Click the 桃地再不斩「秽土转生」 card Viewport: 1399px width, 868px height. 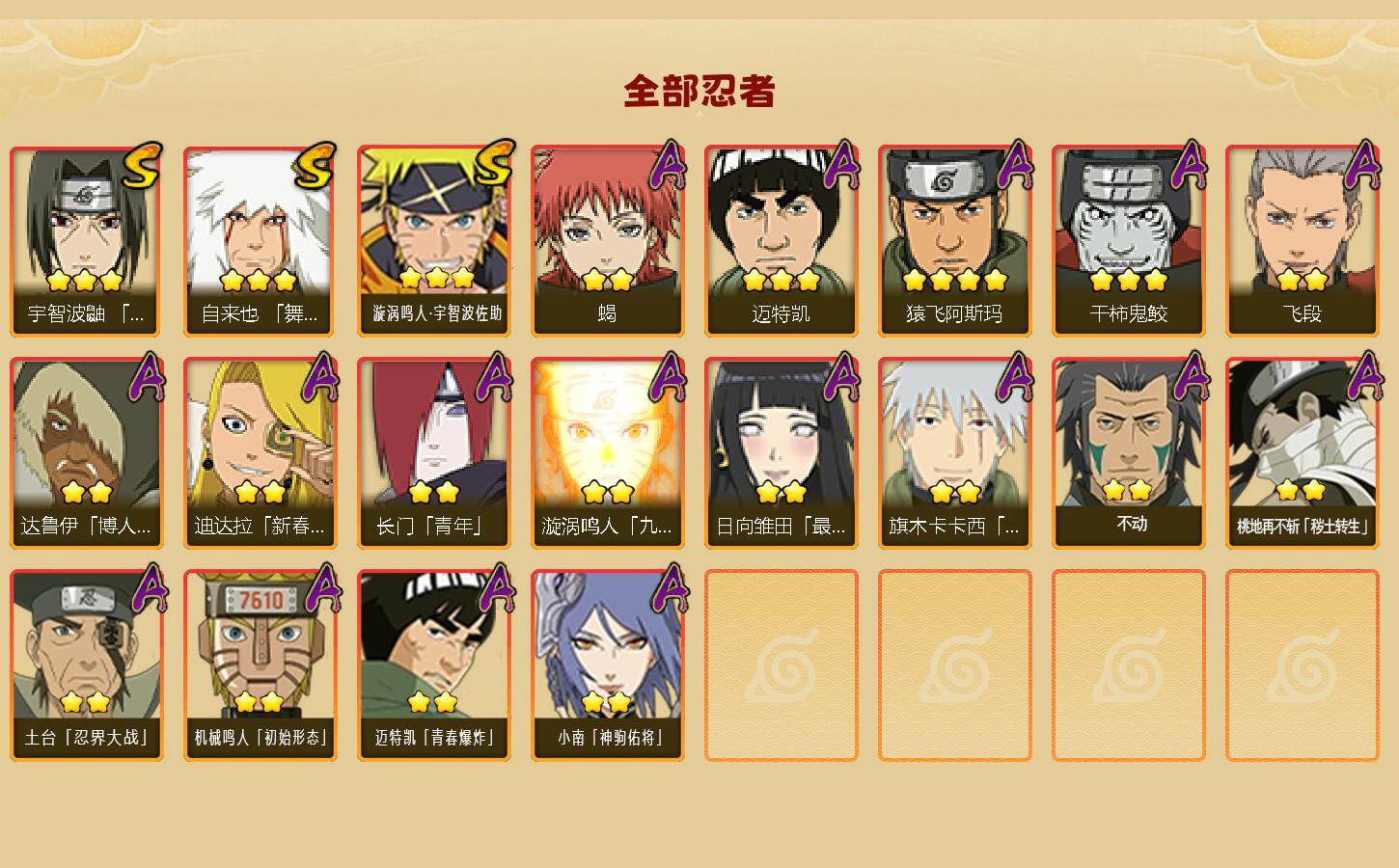(1303, 453)
